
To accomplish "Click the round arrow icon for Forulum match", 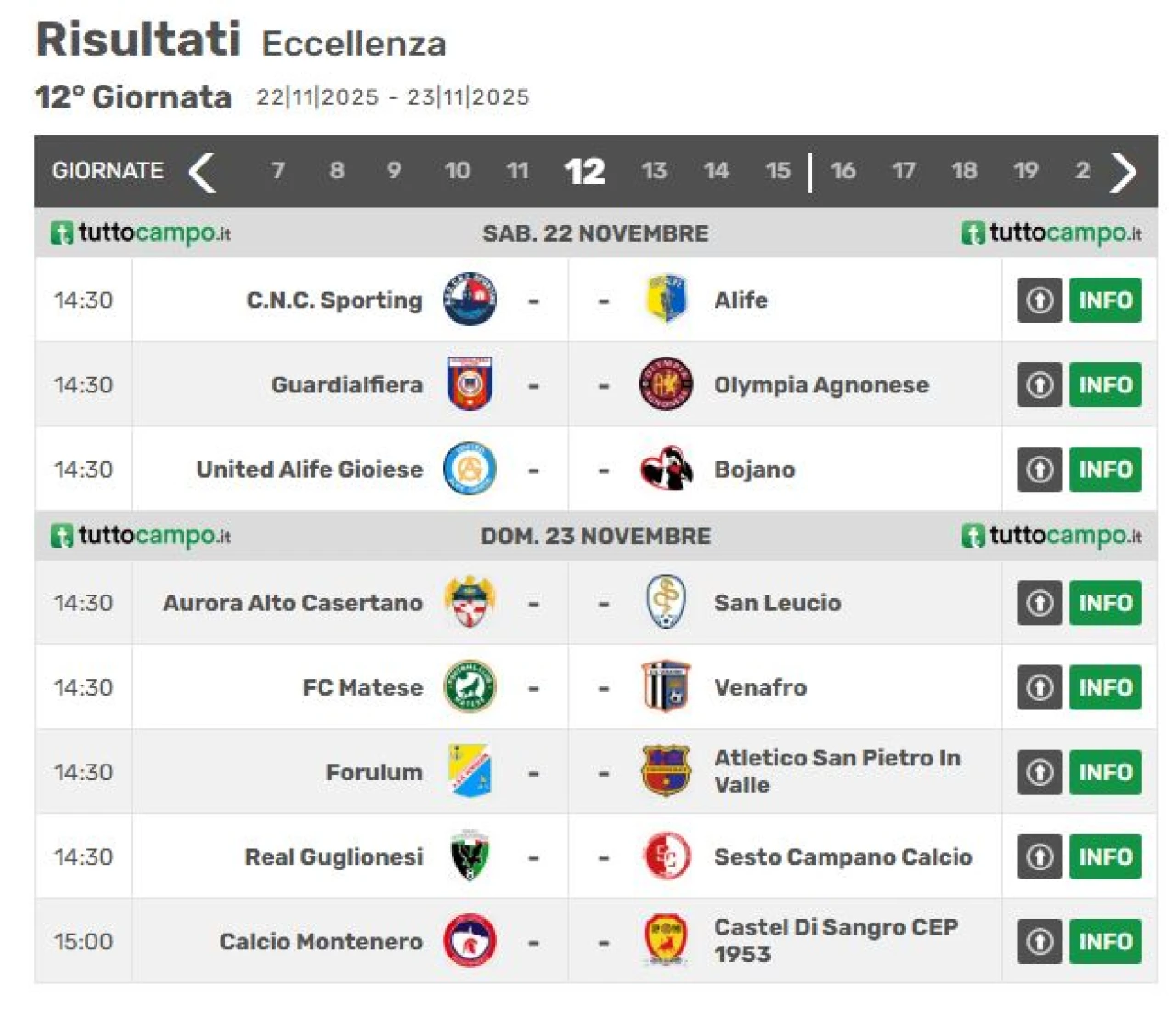I will pyautogui.click(x=1039, y=772).
